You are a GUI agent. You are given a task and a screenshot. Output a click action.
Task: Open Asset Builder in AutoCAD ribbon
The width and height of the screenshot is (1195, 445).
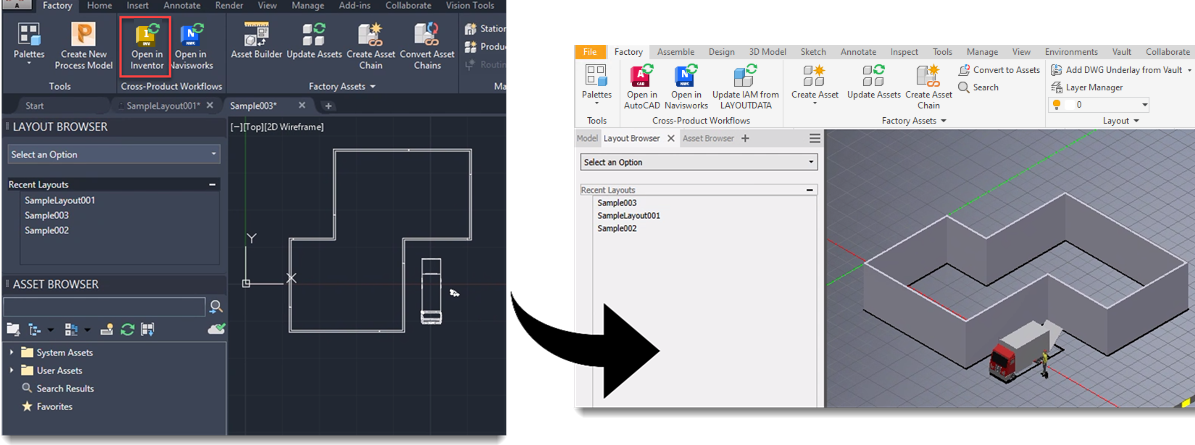click(256, 42)
